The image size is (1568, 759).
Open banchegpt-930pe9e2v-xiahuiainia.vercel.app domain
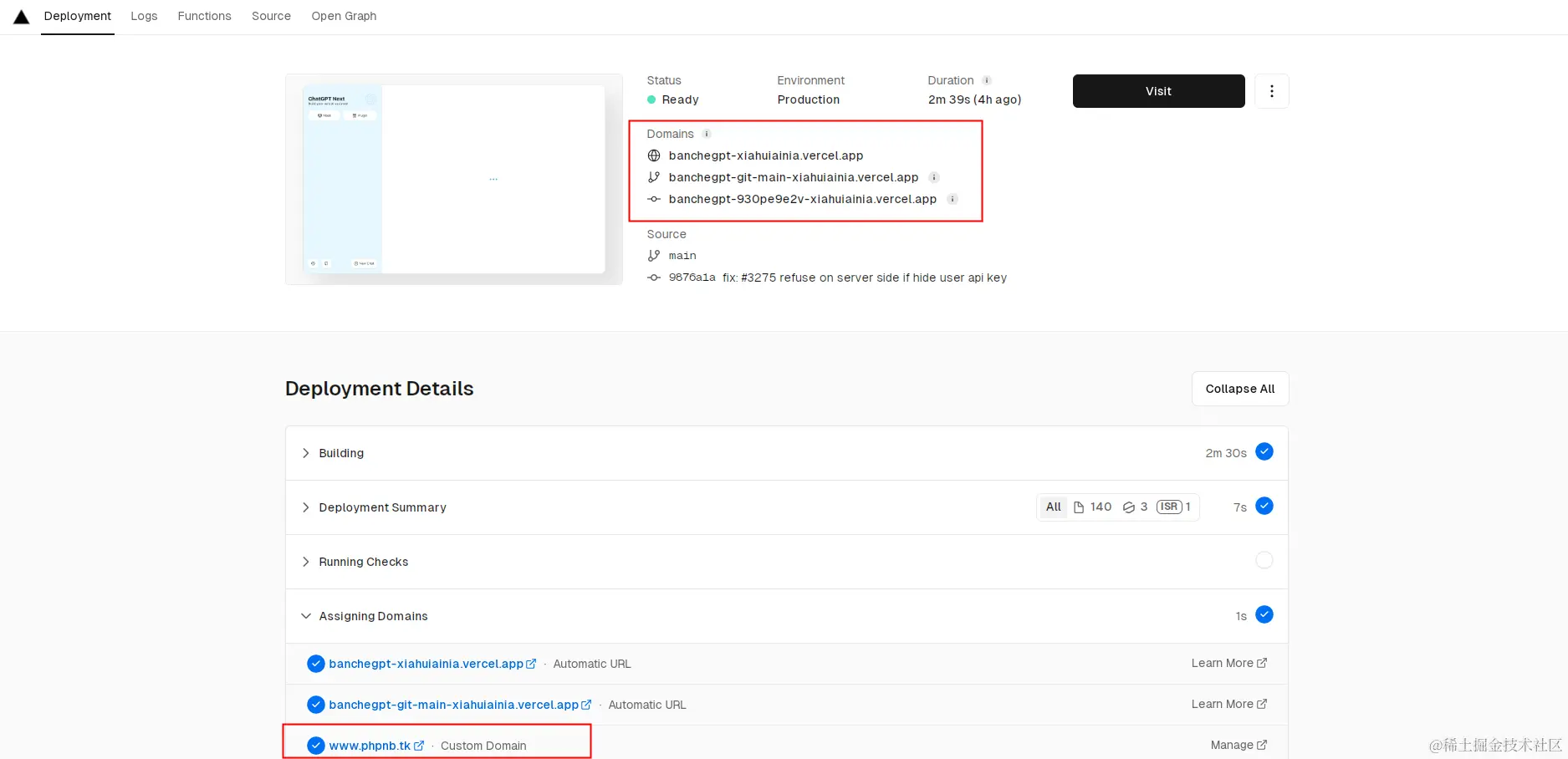pyautogui.click(x=803, y=199)
